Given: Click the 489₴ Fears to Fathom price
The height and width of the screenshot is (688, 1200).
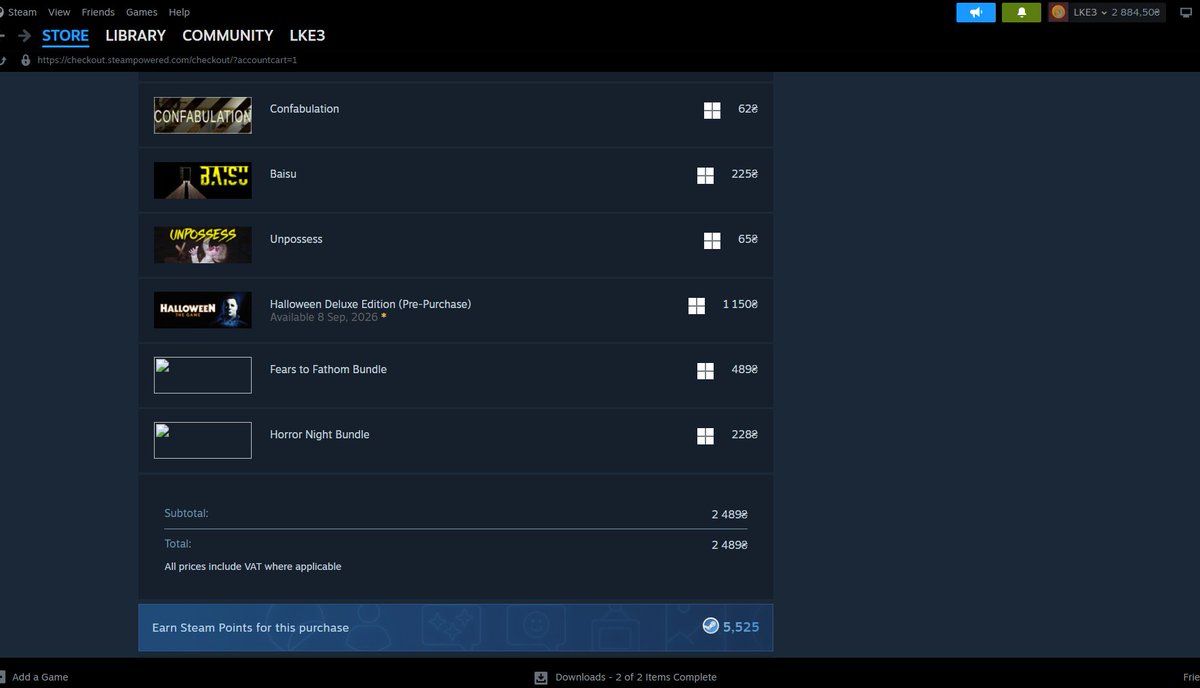Looking at the screenshot, I should click(744, 369).
